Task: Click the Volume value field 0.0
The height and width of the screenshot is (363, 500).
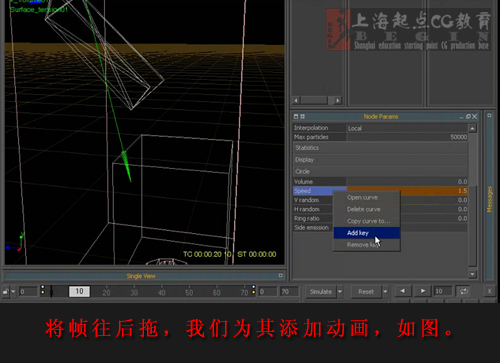Action: click(407, 182)
